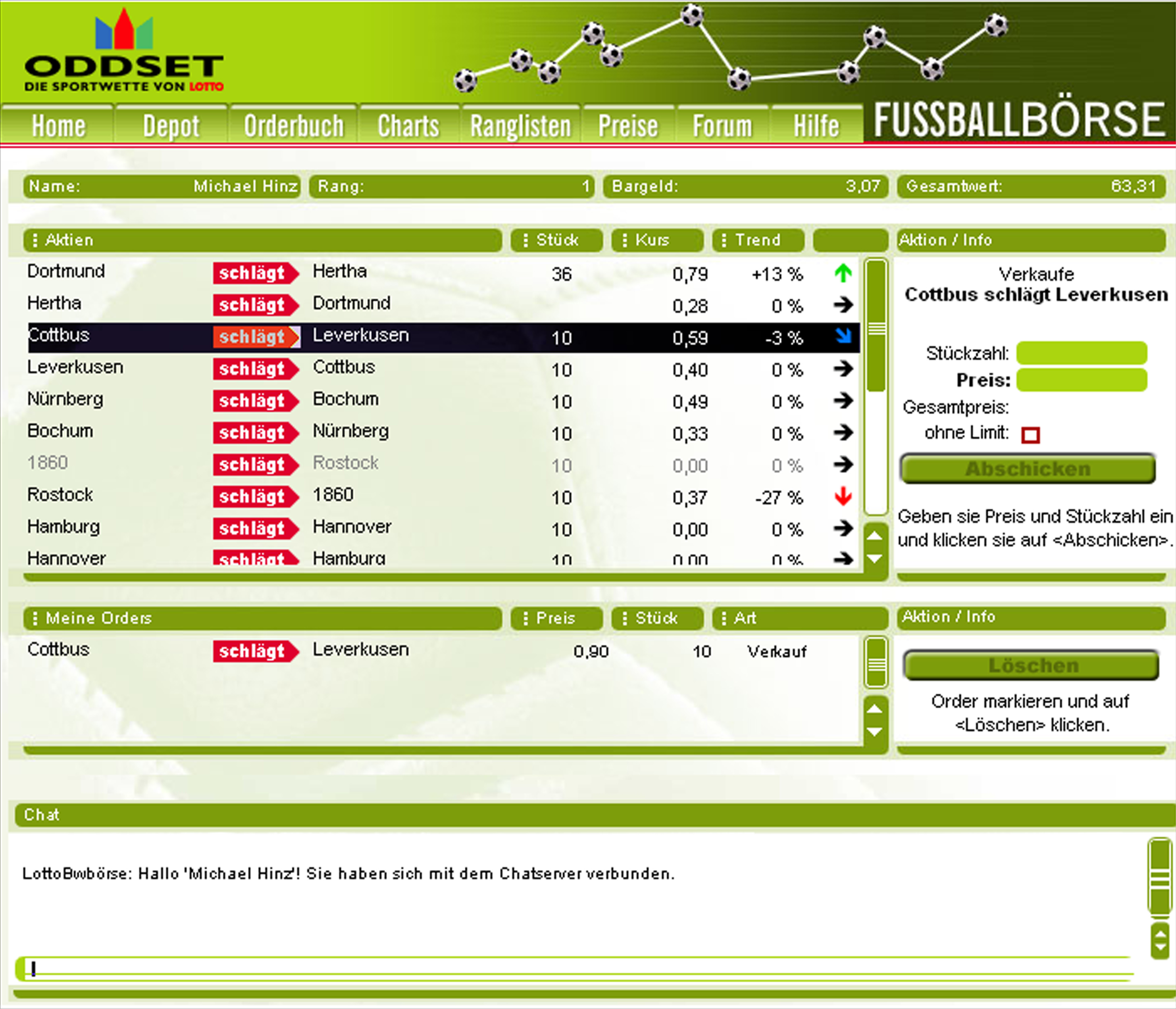
Task: Sort orders by the Preis column header
Action: click(556, 618)
